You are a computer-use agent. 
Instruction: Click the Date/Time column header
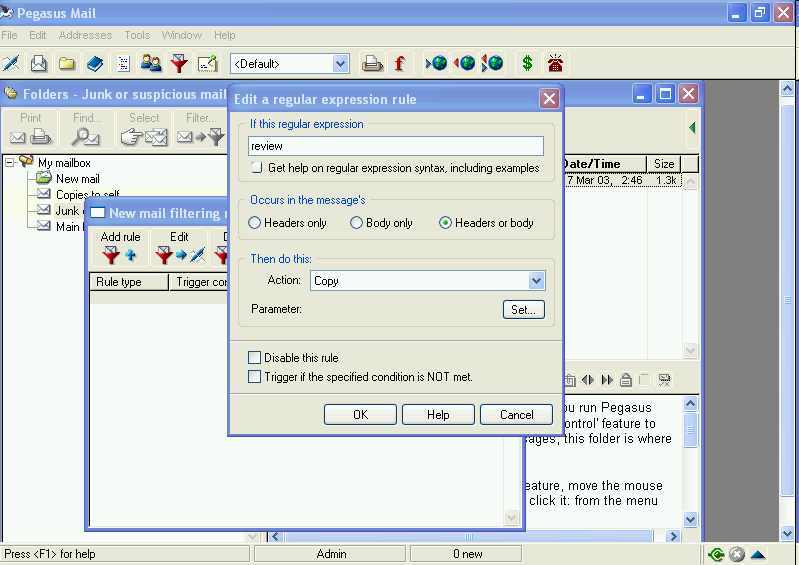[604, 164]
